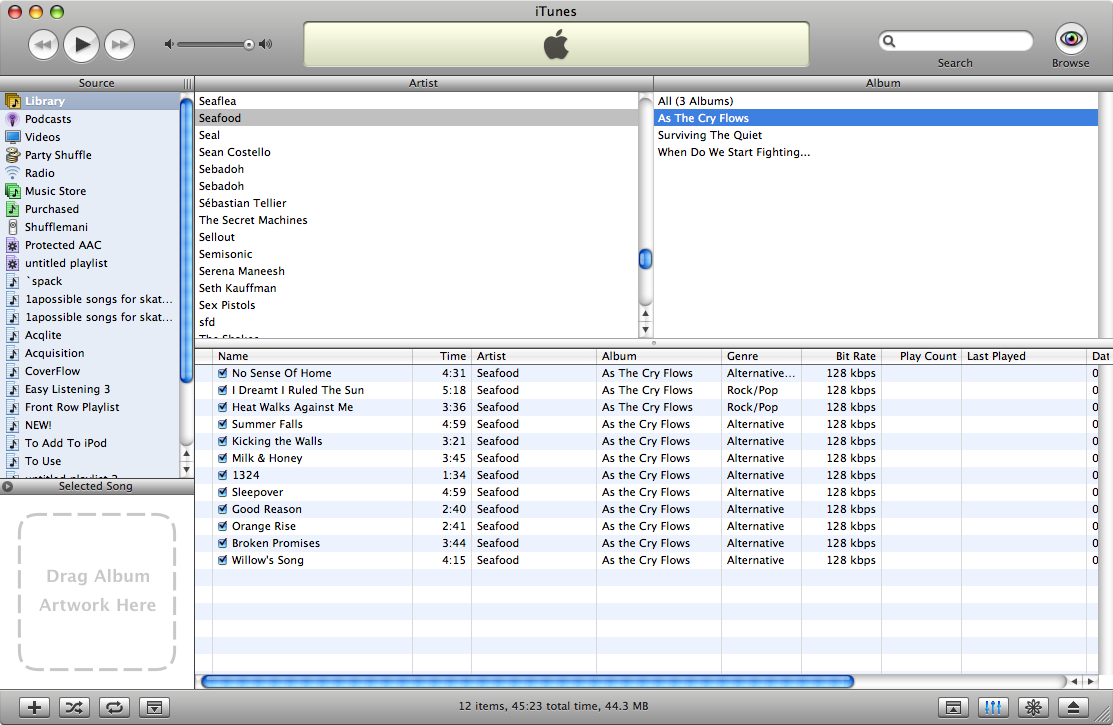The height and width of the screenshot is (725, 1113).
Task: Click the Source list scroll-down arrow
Action: 187,469
